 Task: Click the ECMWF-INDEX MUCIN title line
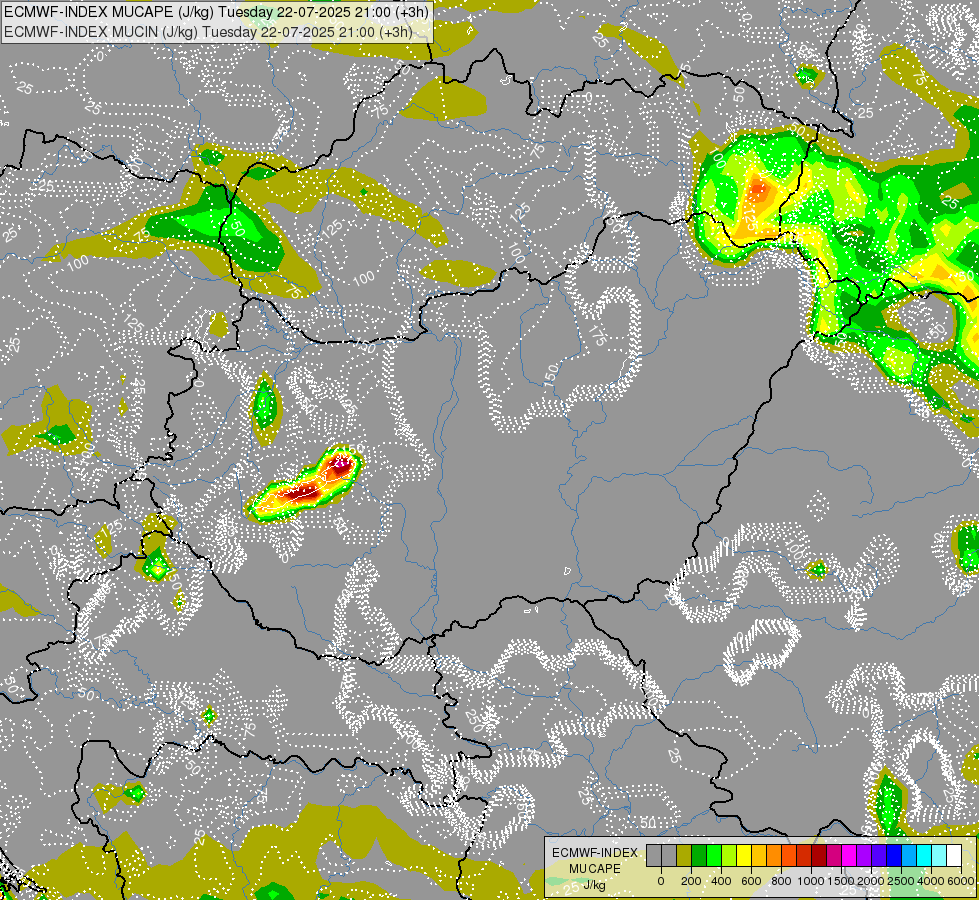(x=208, y=31)
